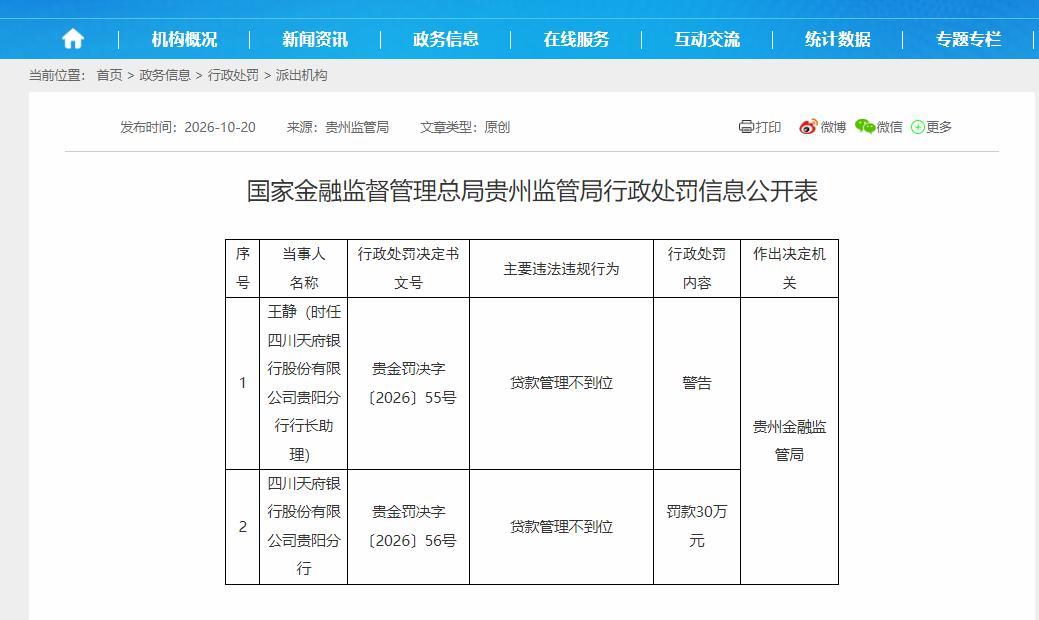This screenshot has height=620, width=1039.
Task: Select the article title heading
Action: coord(532,191)
